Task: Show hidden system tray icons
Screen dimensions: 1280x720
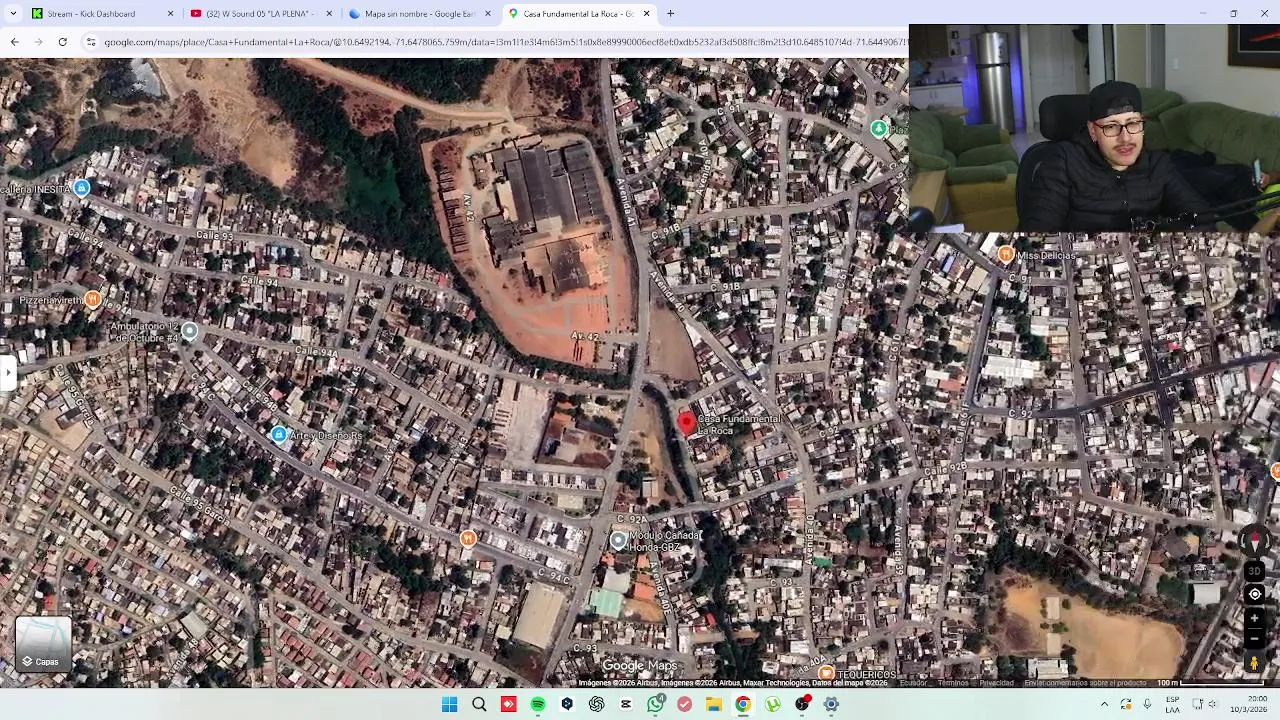Action: [x=1105, y=704]
